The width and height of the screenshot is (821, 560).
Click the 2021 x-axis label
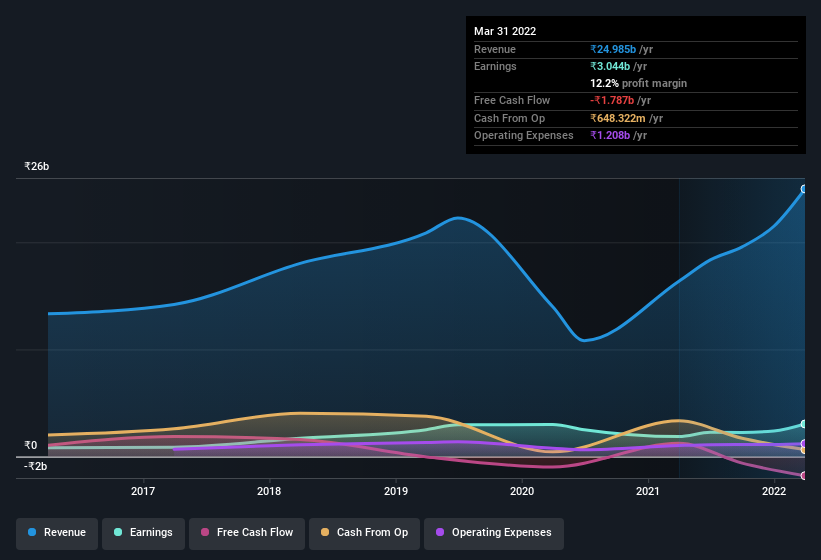[x=648, y=491]
